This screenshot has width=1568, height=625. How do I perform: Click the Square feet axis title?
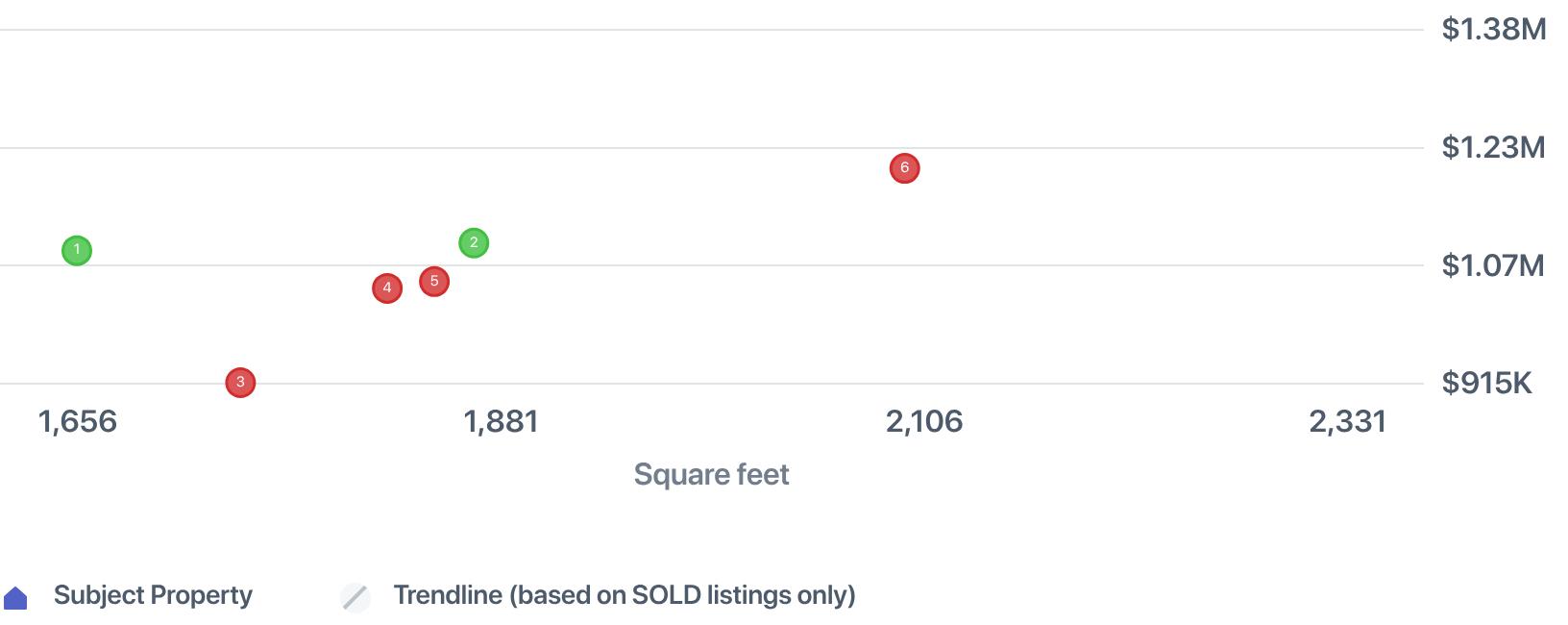711,474
